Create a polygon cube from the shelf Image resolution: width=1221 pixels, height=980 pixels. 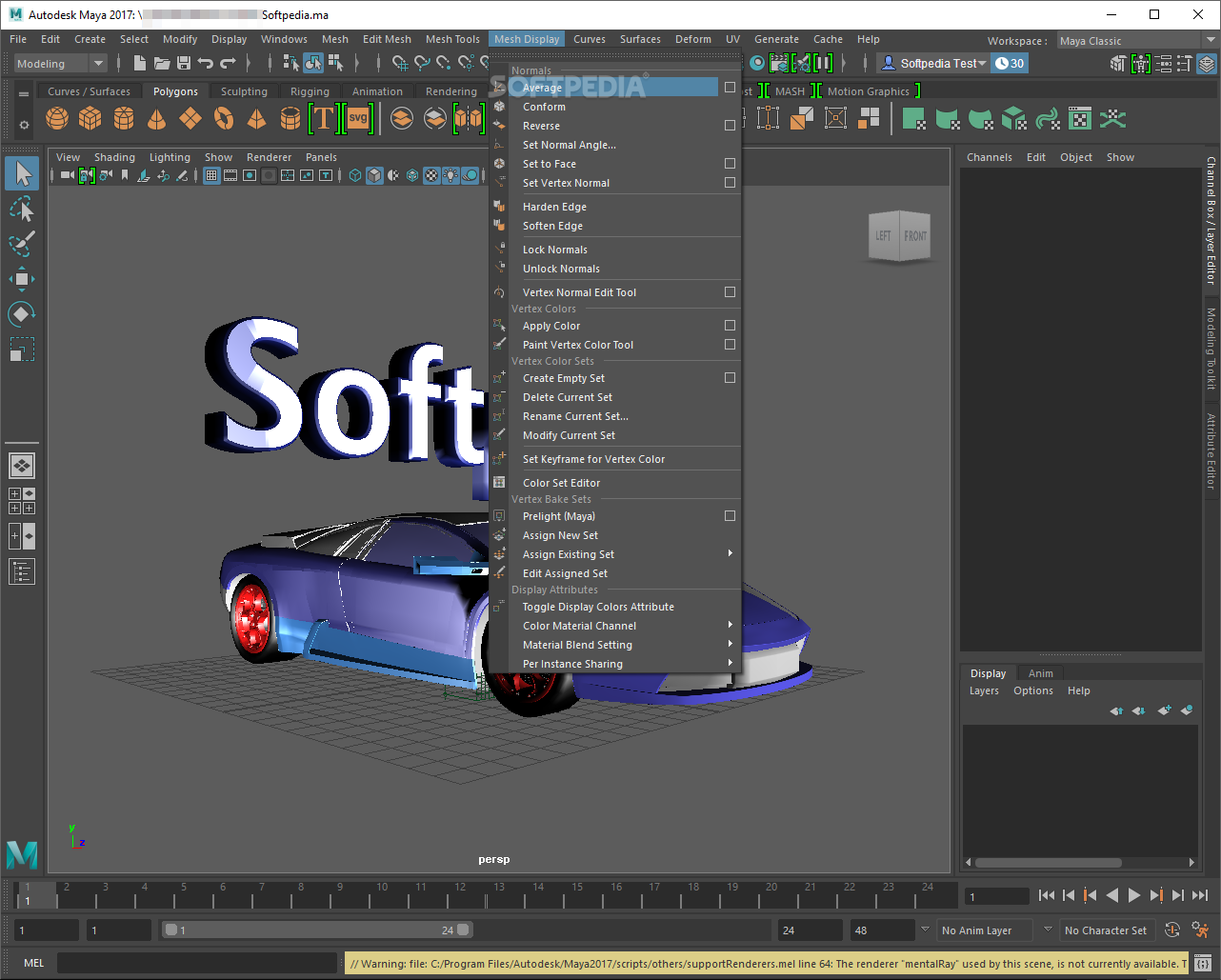(x=90, y=118)
